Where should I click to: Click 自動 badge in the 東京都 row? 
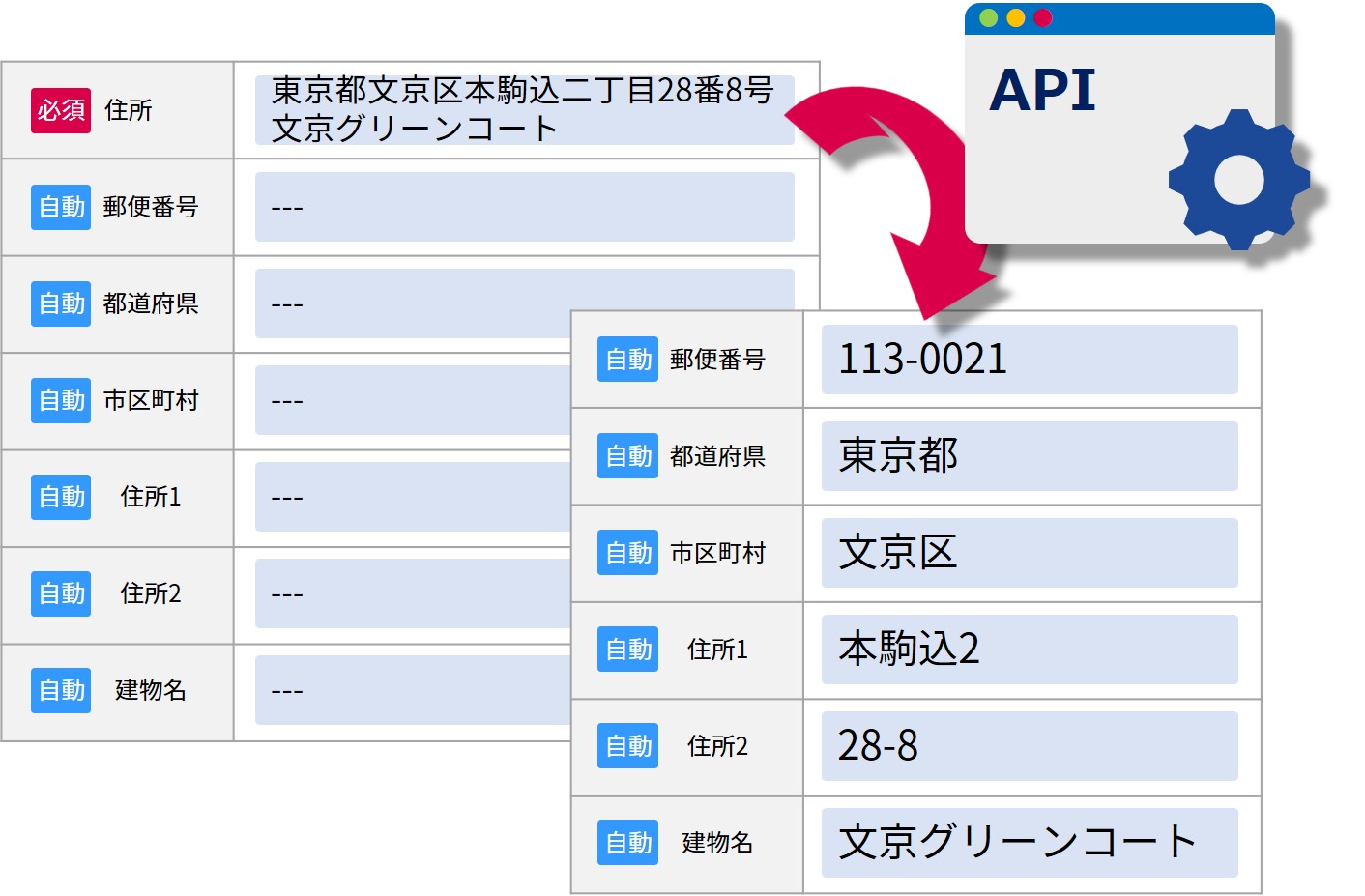point(627,456)
